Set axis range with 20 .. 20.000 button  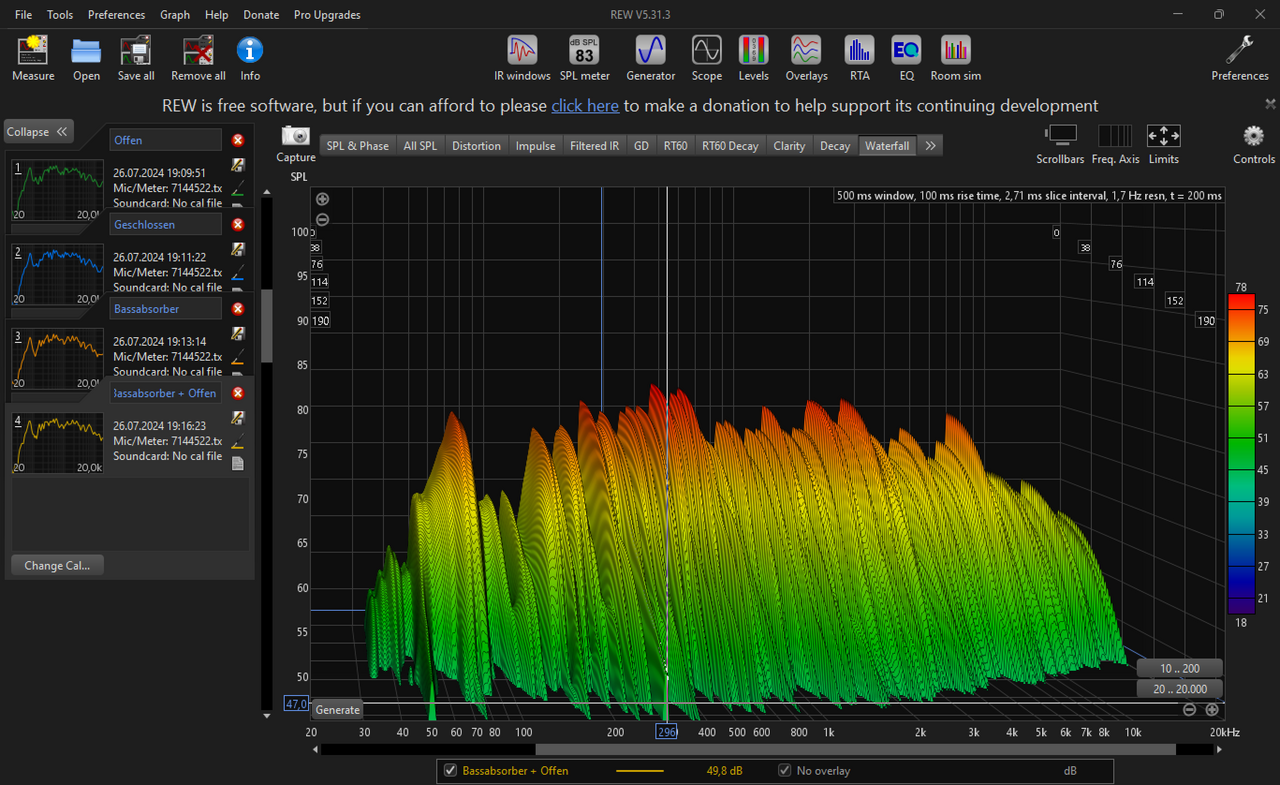pyautogui.click(x=1179, y=688)
